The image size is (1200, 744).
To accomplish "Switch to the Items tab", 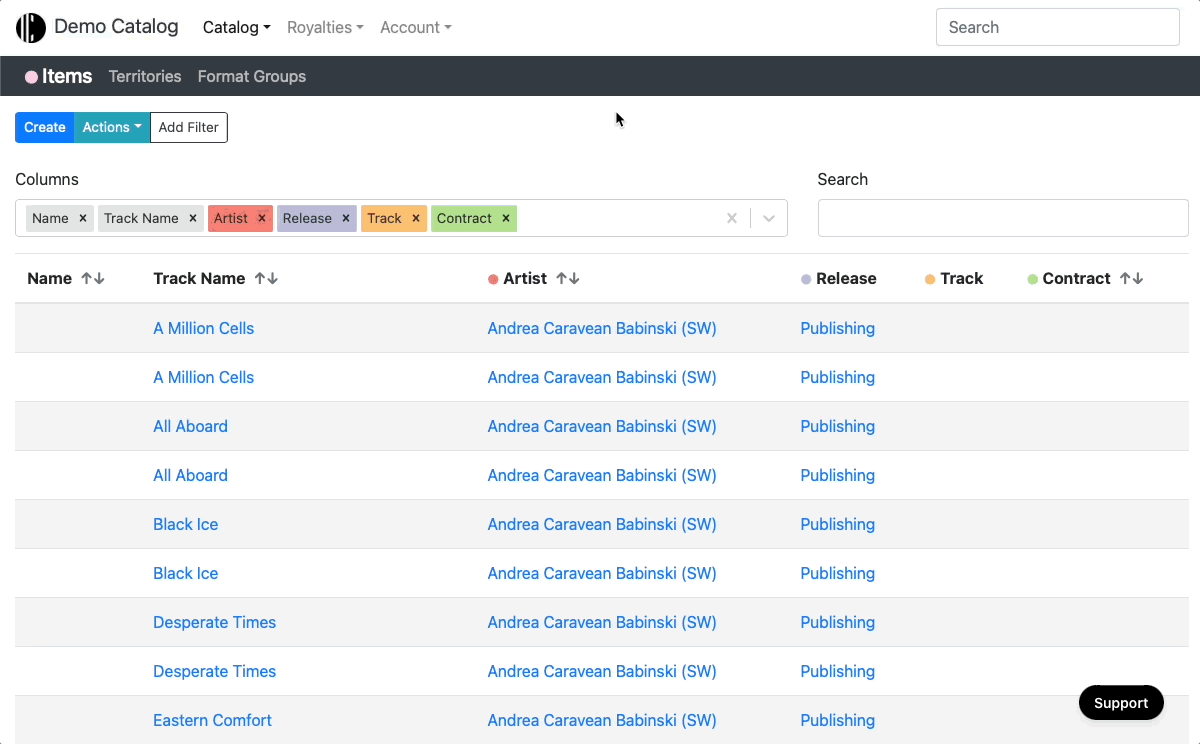I will coord(59,76).
